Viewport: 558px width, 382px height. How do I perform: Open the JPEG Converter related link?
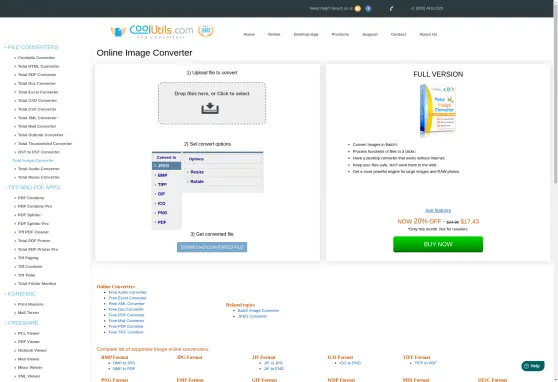[252, 316]
